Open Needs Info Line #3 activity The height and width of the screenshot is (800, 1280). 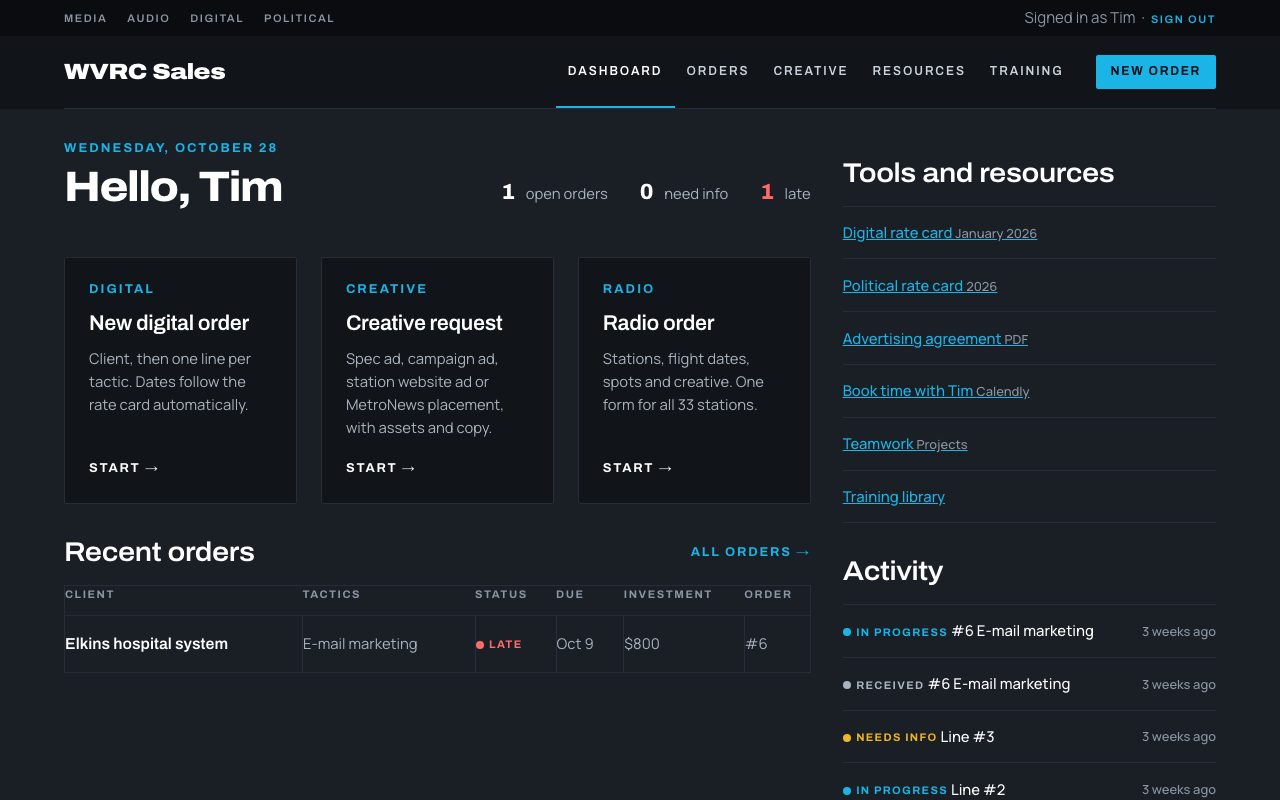1029,737
